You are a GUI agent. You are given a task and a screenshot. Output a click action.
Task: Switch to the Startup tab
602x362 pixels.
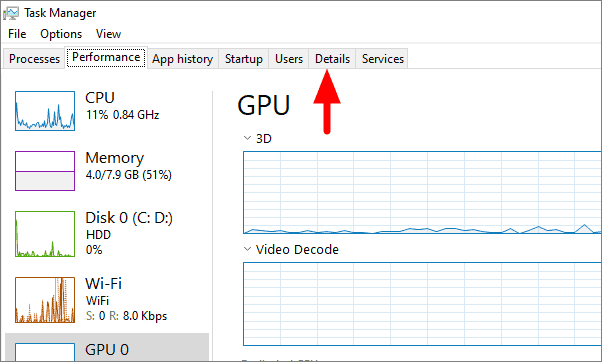tap(244, 59)
